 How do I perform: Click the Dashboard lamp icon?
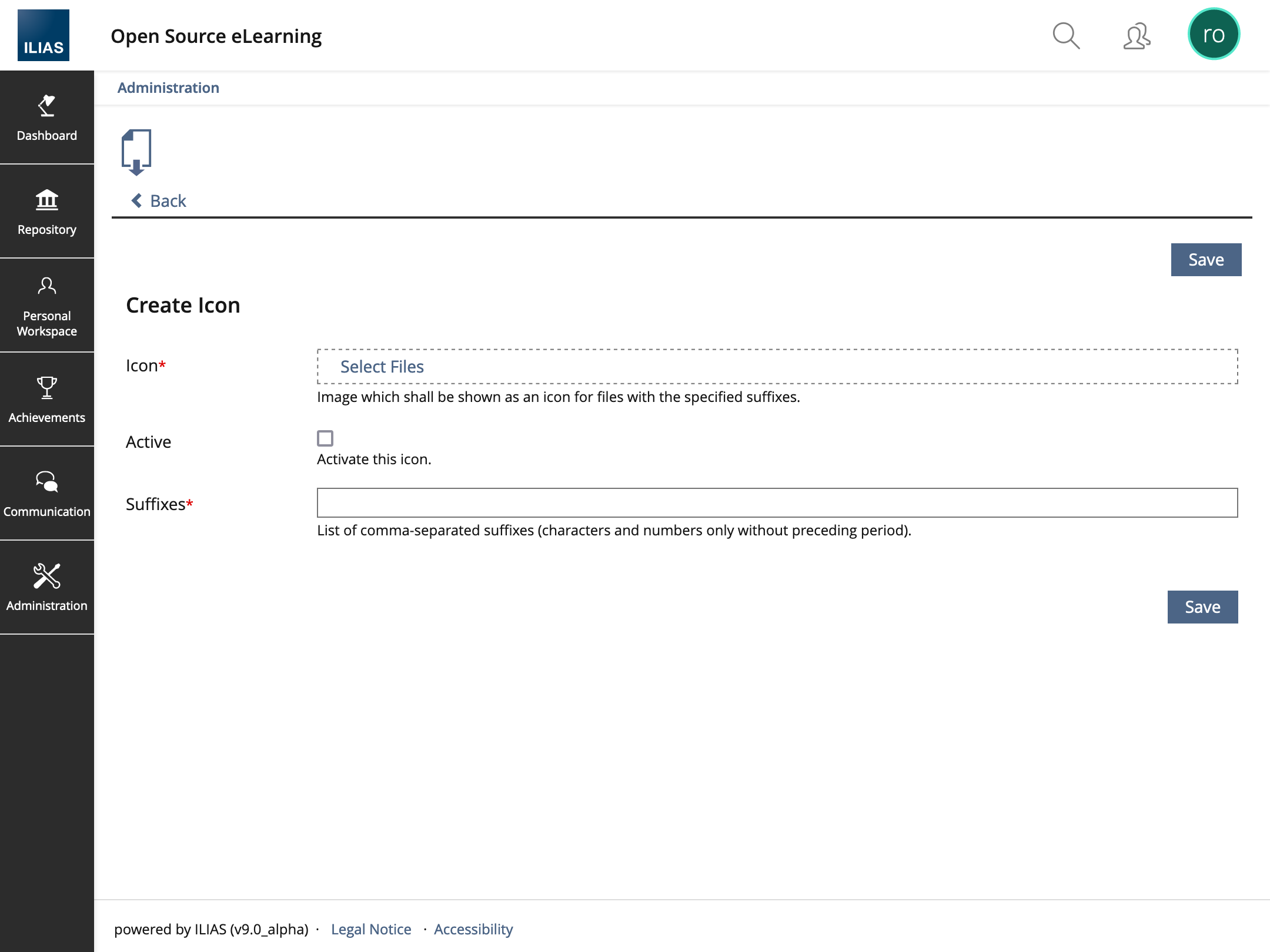click(46, 106)
